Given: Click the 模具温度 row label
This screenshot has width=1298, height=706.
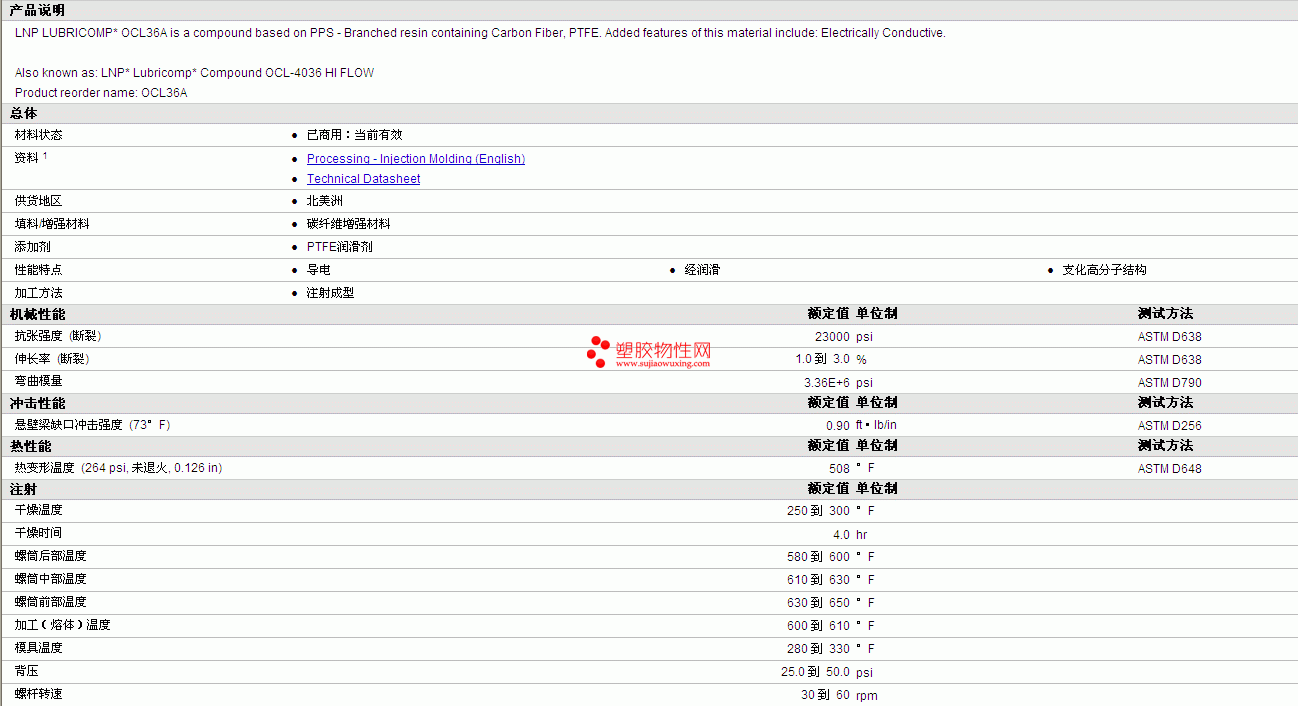Looking at the screenshot, I should 38,648.
